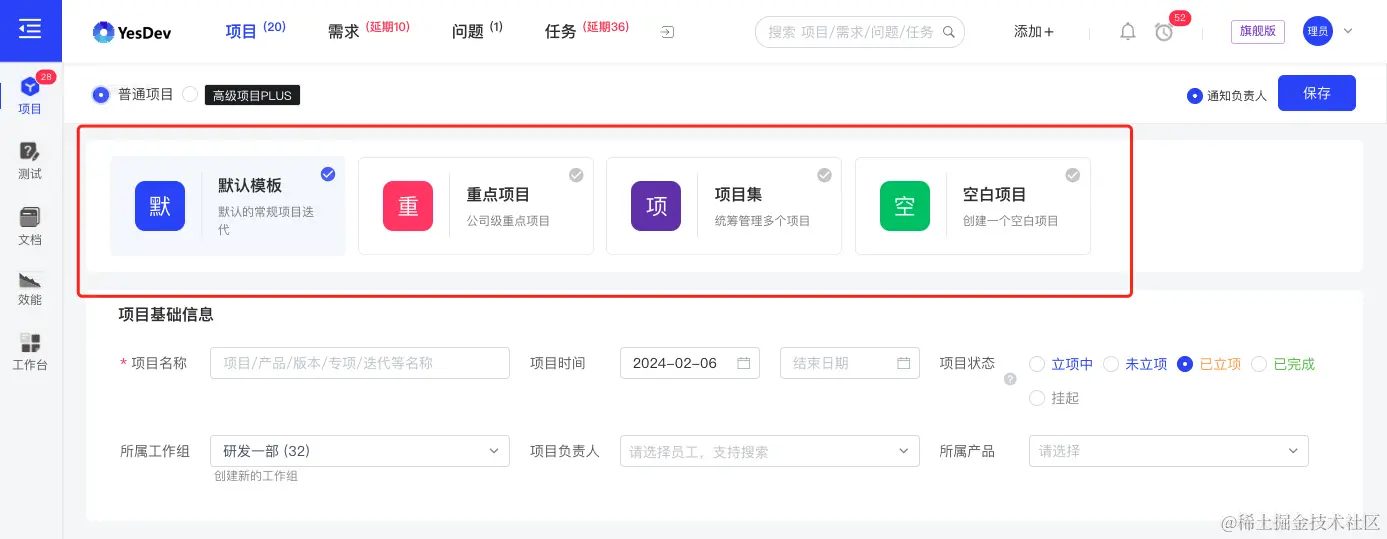Click the 创建新的工作组 link
1387x539 pixels.
pos(256,476)
